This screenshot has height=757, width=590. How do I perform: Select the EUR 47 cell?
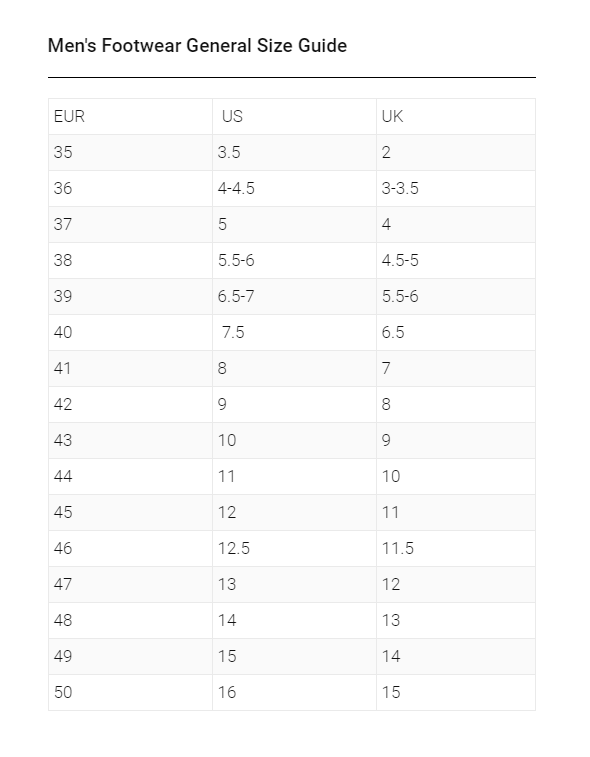tap(130, 585)
